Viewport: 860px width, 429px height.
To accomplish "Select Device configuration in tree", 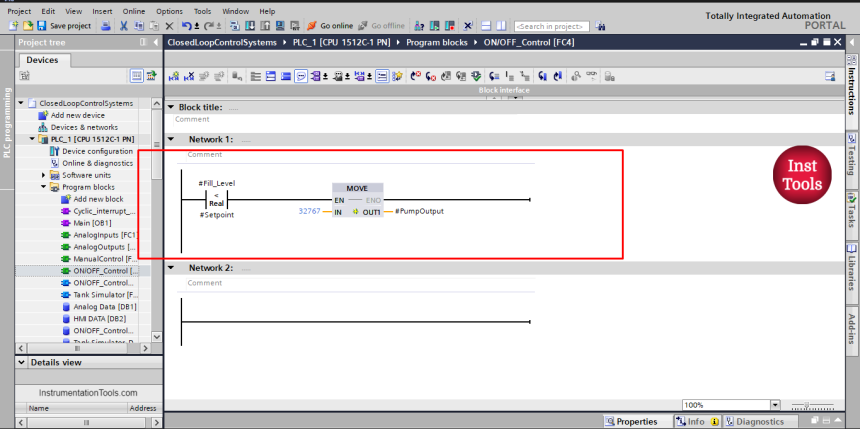I will [92, 151].
